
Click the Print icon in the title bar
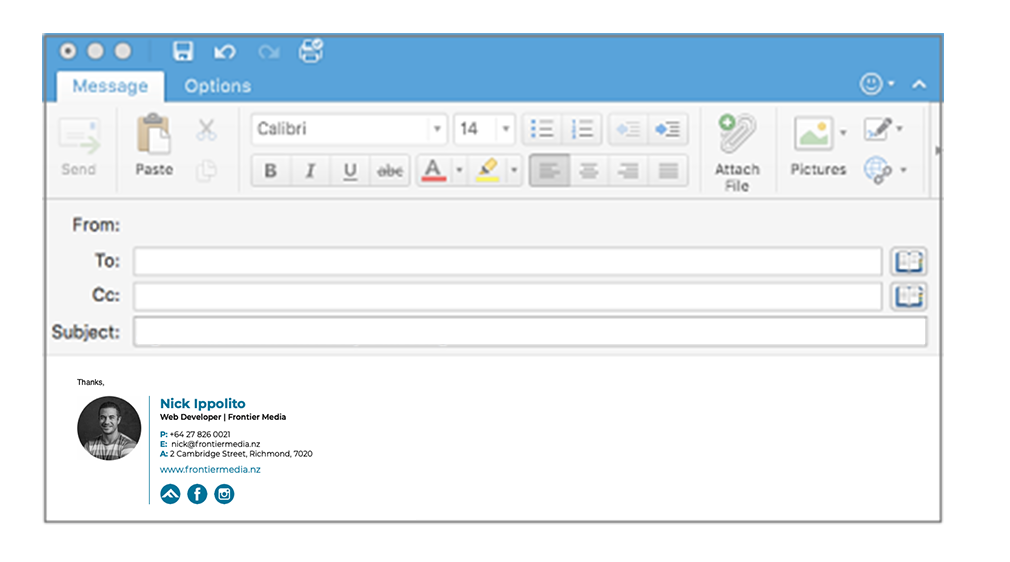[311, 50]
